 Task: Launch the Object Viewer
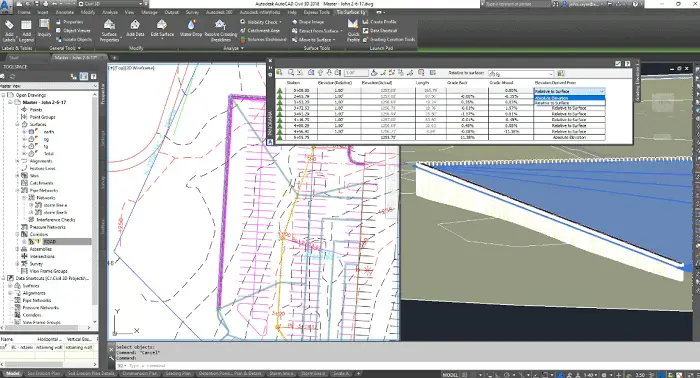(x=73, y=30)
